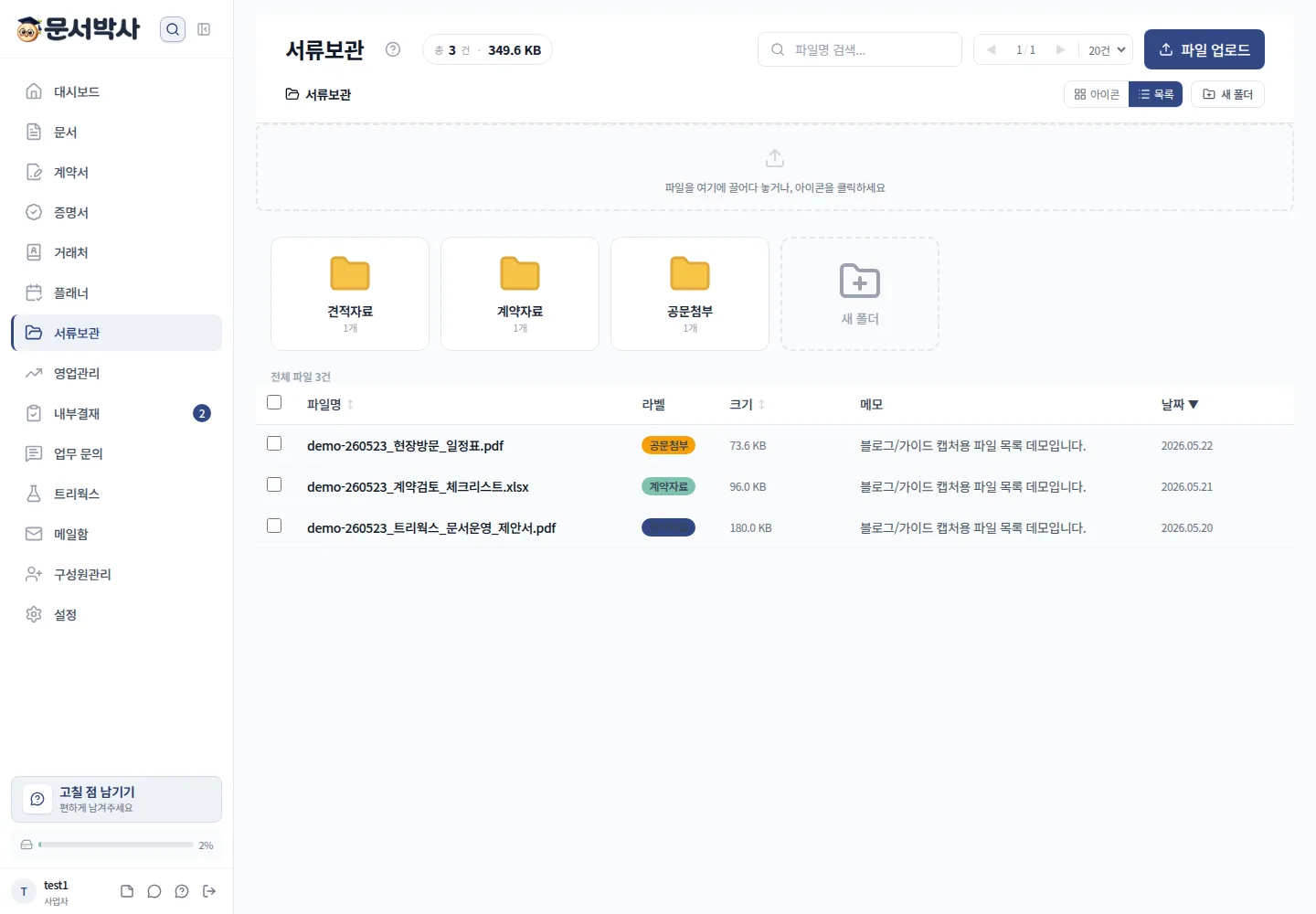Open 메일함 in the sidebar
Screen dimensions: 1316x914
[x=117, y=534]
